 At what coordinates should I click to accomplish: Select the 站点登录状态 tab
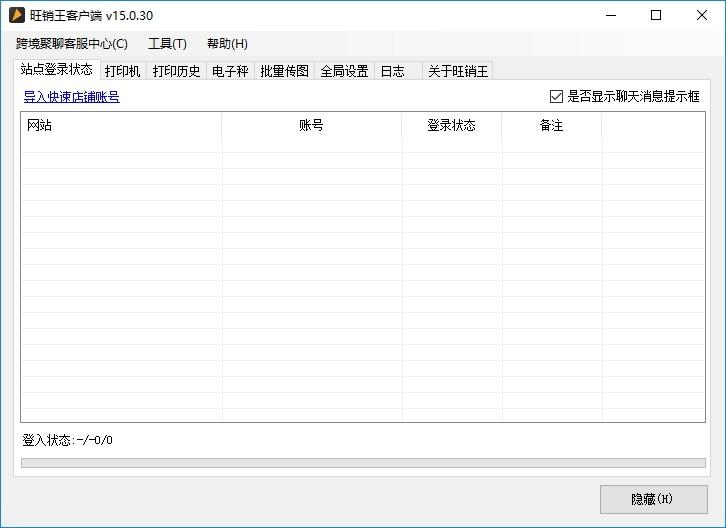[x=57, y=69]
